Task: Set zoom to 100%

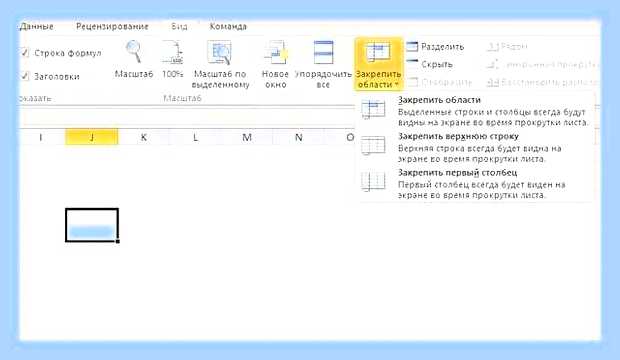Action: coord(172,59)
